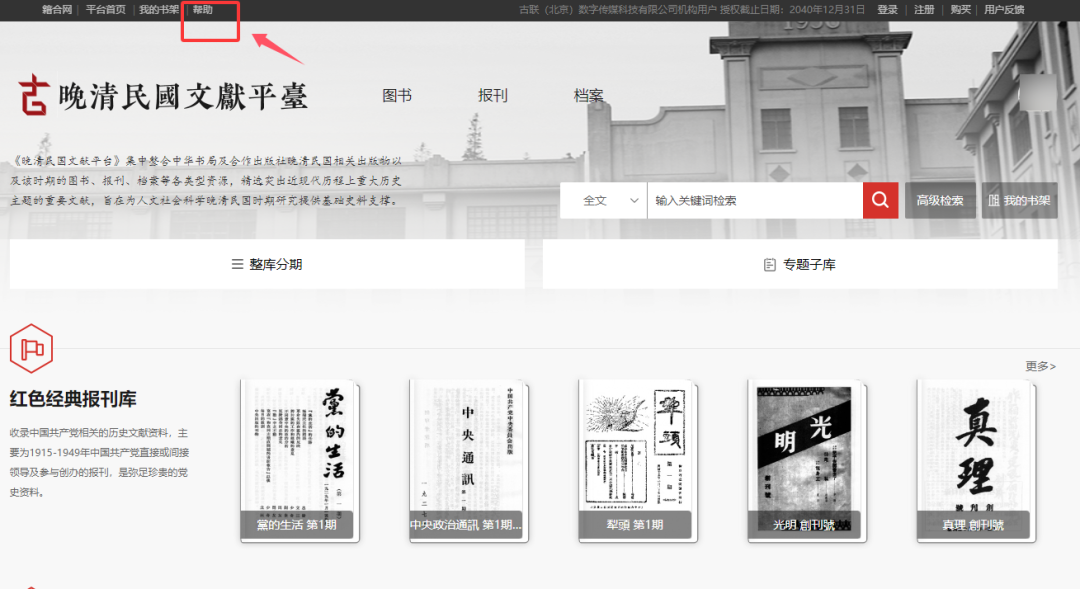
Task: Select the 光明 創刊號 cover thumbnail
Action: point(806,460)
